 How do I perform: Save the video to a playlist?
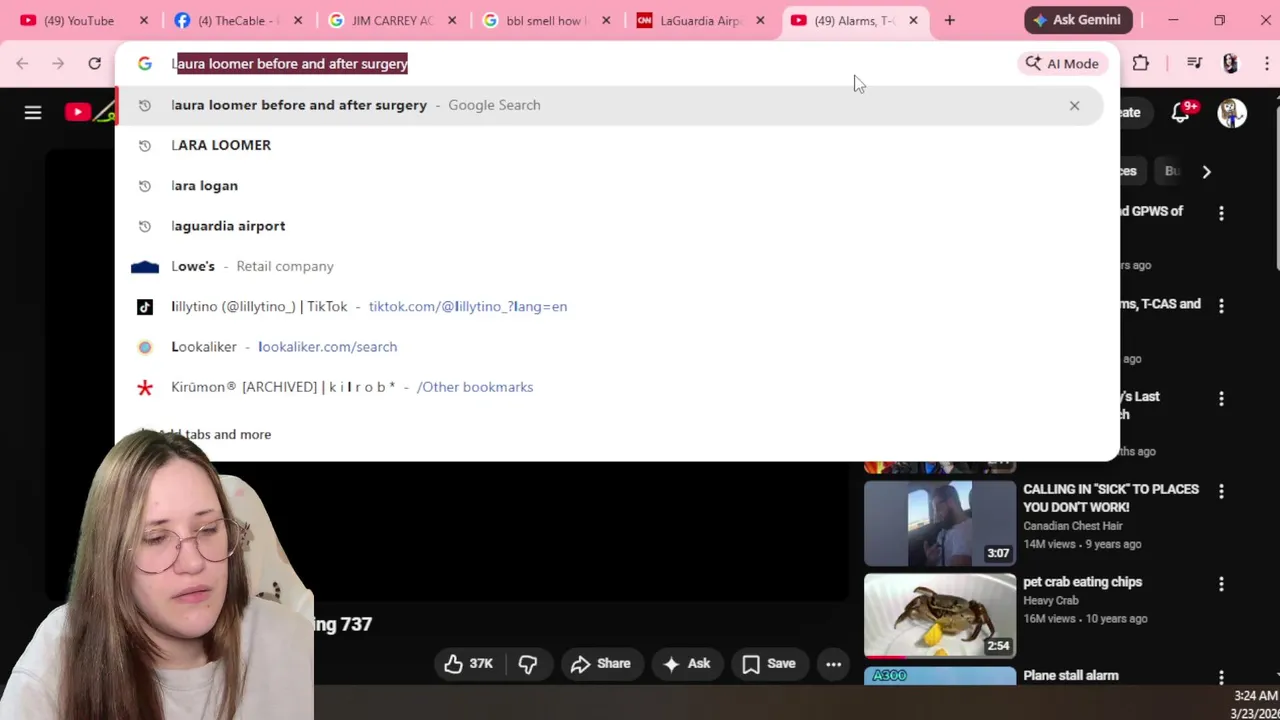coord(769,664)
